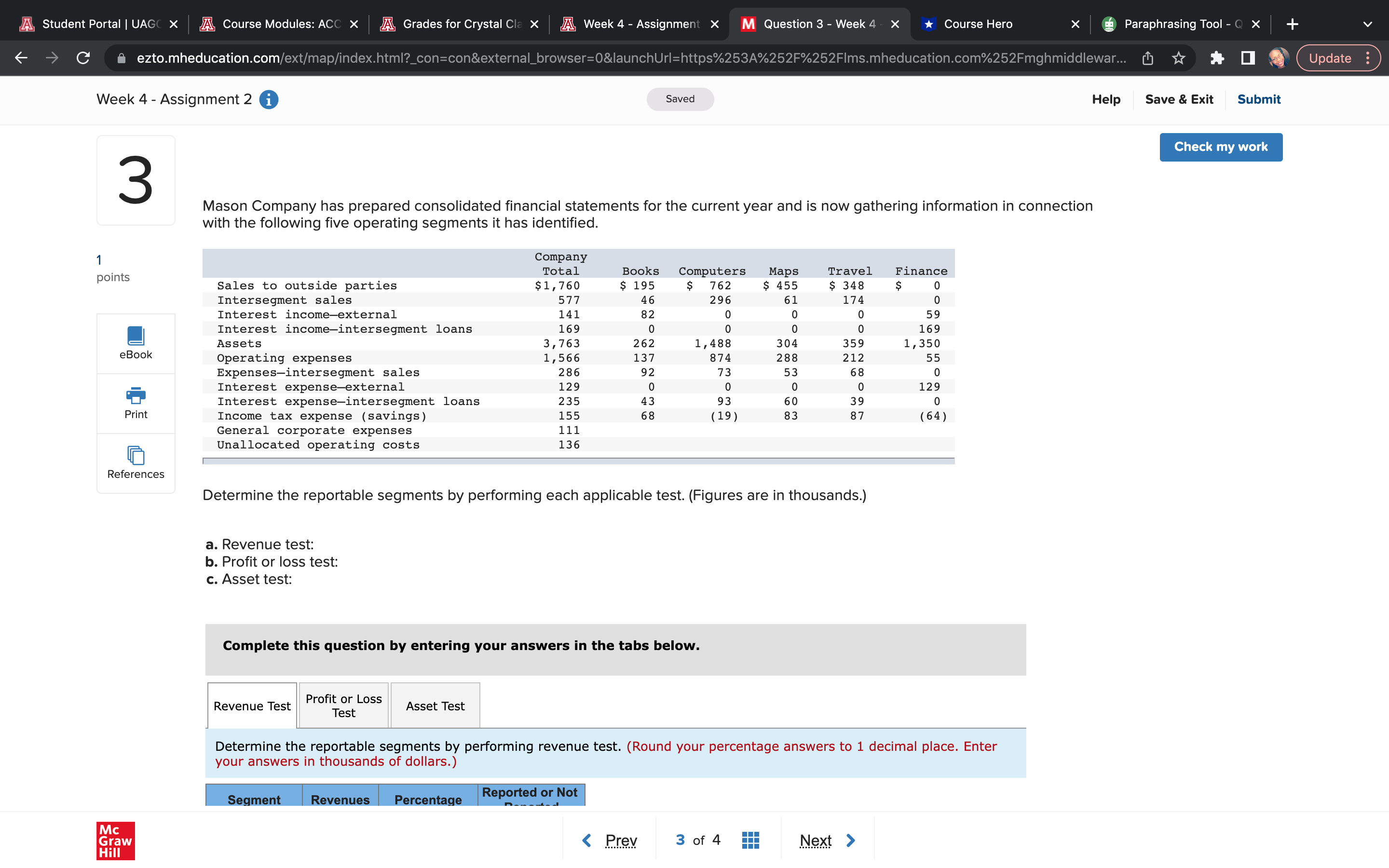The height and width of the screenshot is (868, 1389).
Task: Click the share page icon
Action: [x=1147, y=58]
